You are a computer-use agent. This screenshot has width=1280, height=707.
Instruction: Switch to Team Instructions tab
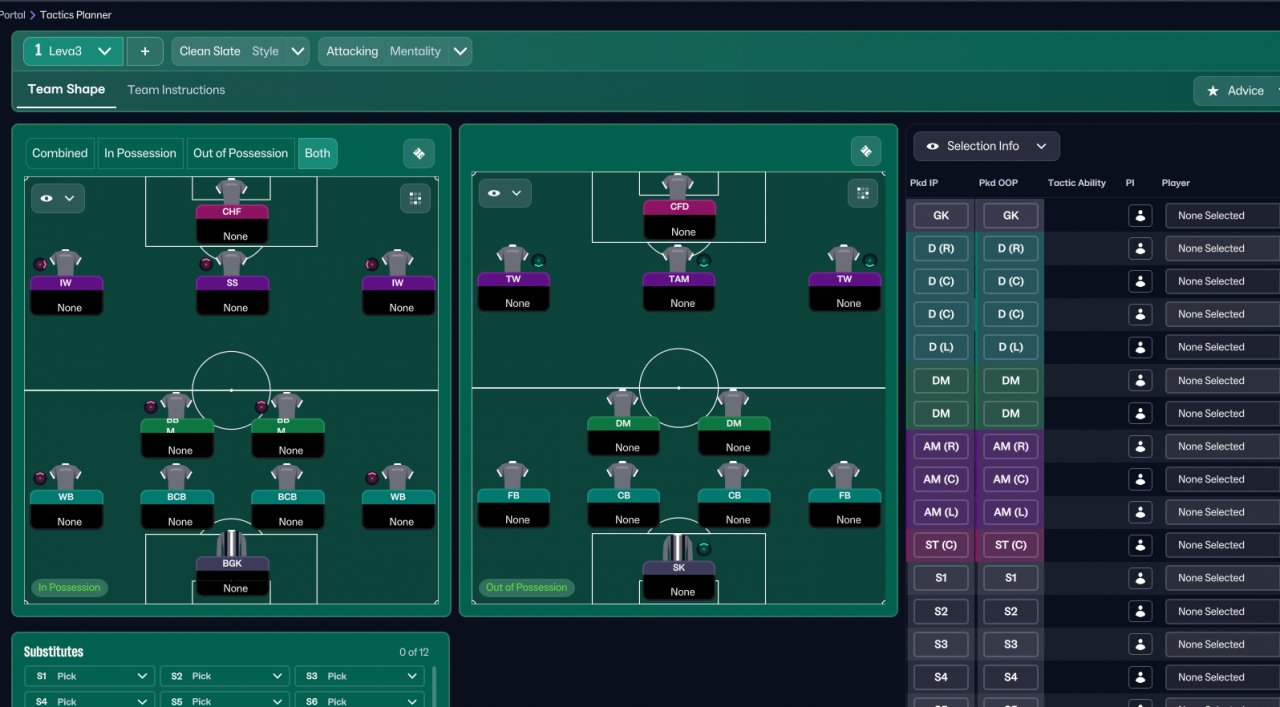(x=176, y=90)
